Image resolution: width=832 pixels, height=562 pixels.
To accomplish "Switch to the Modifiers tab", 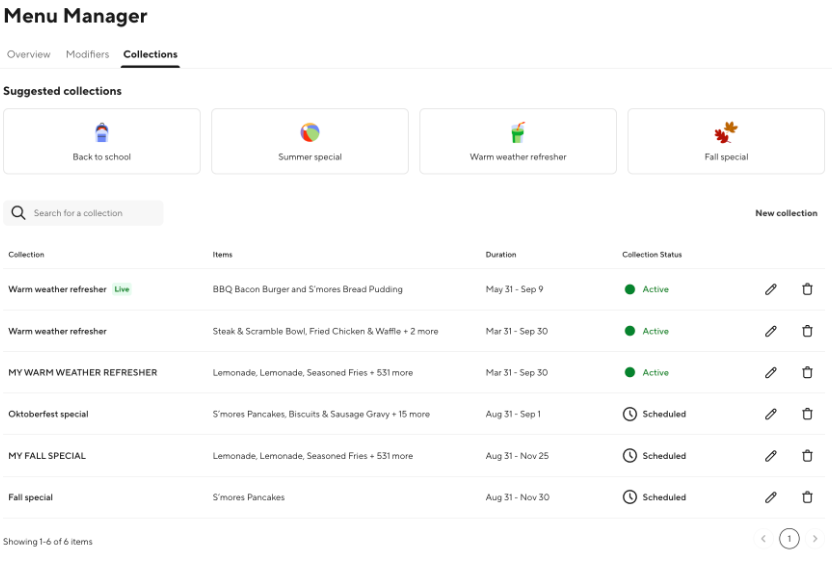I will [x=88, y=54].
